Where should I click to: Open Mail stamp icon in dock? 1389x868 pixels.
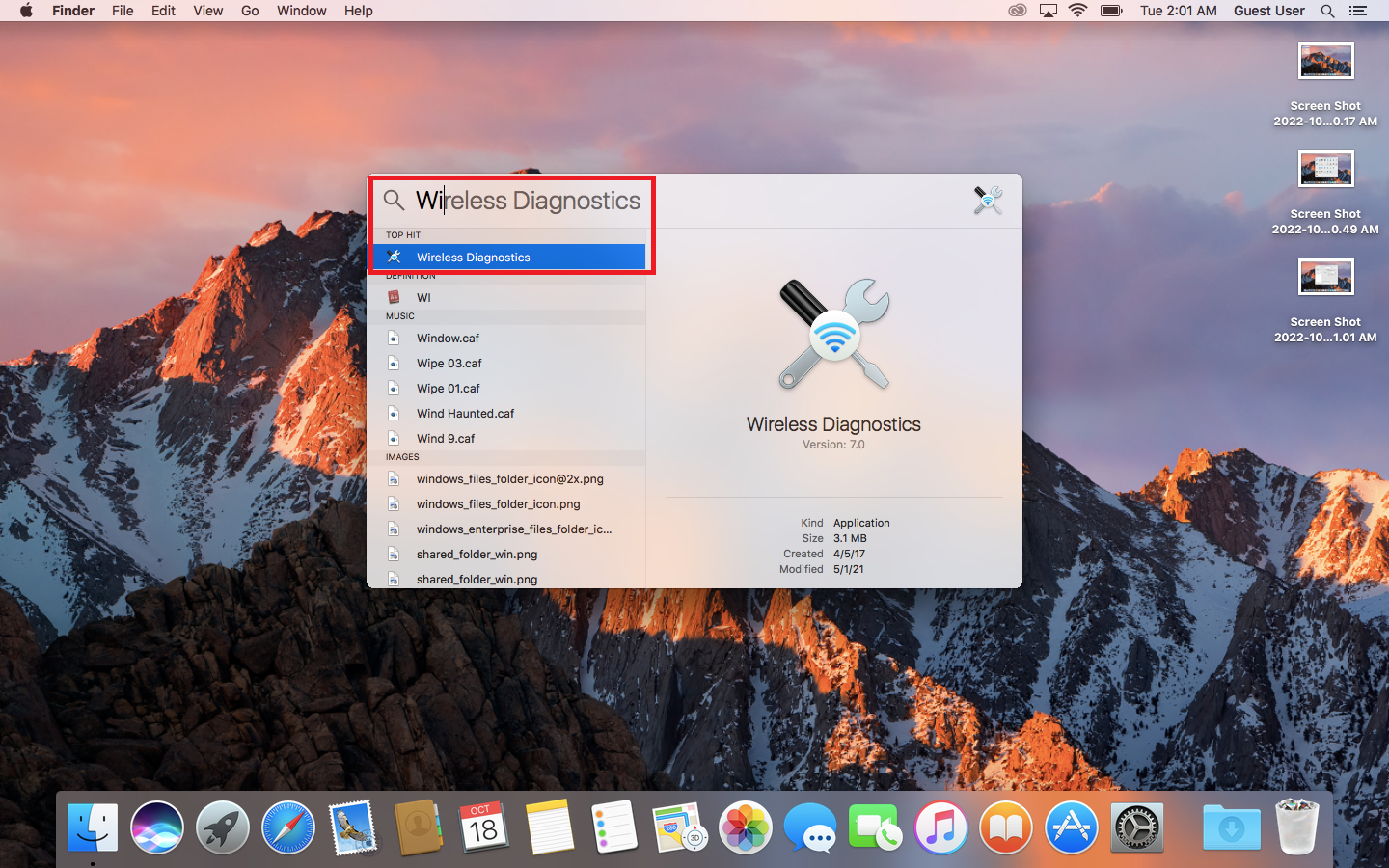353,827
